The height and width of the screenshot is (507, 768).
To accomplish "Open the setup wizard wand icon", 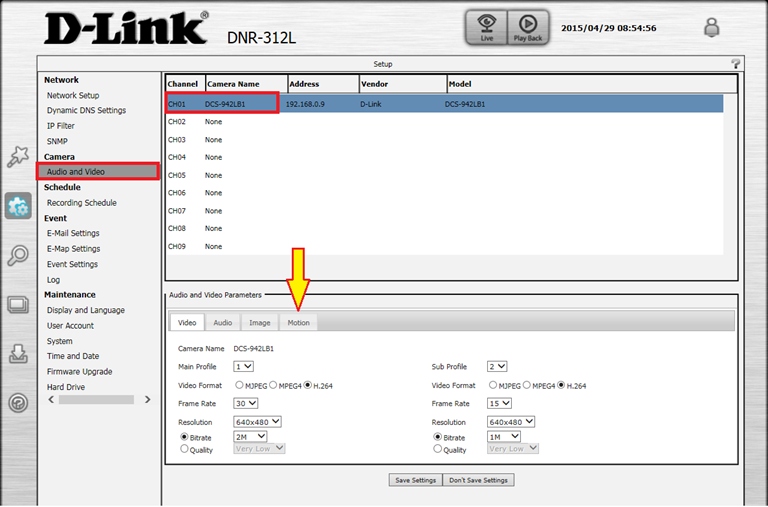I will 18,157.
